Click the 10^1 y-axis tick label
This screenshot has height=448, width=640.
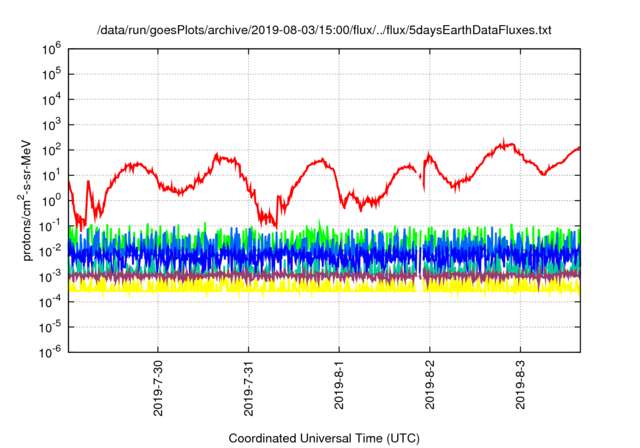51,176
